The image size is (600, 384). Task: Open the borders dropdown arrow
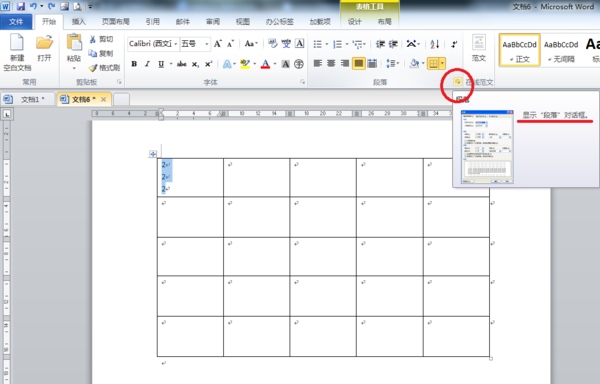click(442, 63)
